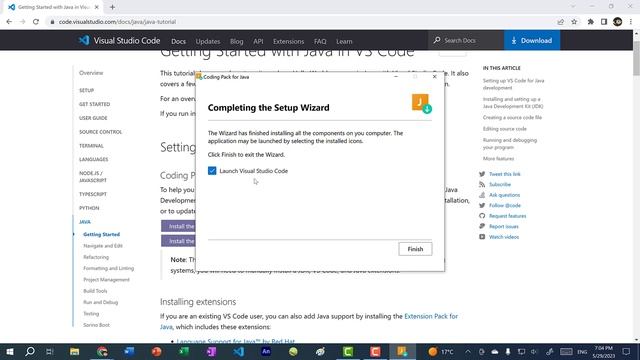This screenshot has height=360, width=640.
Task: Click the Visual Studio Code logo
Action: click(x=119, y=40)
